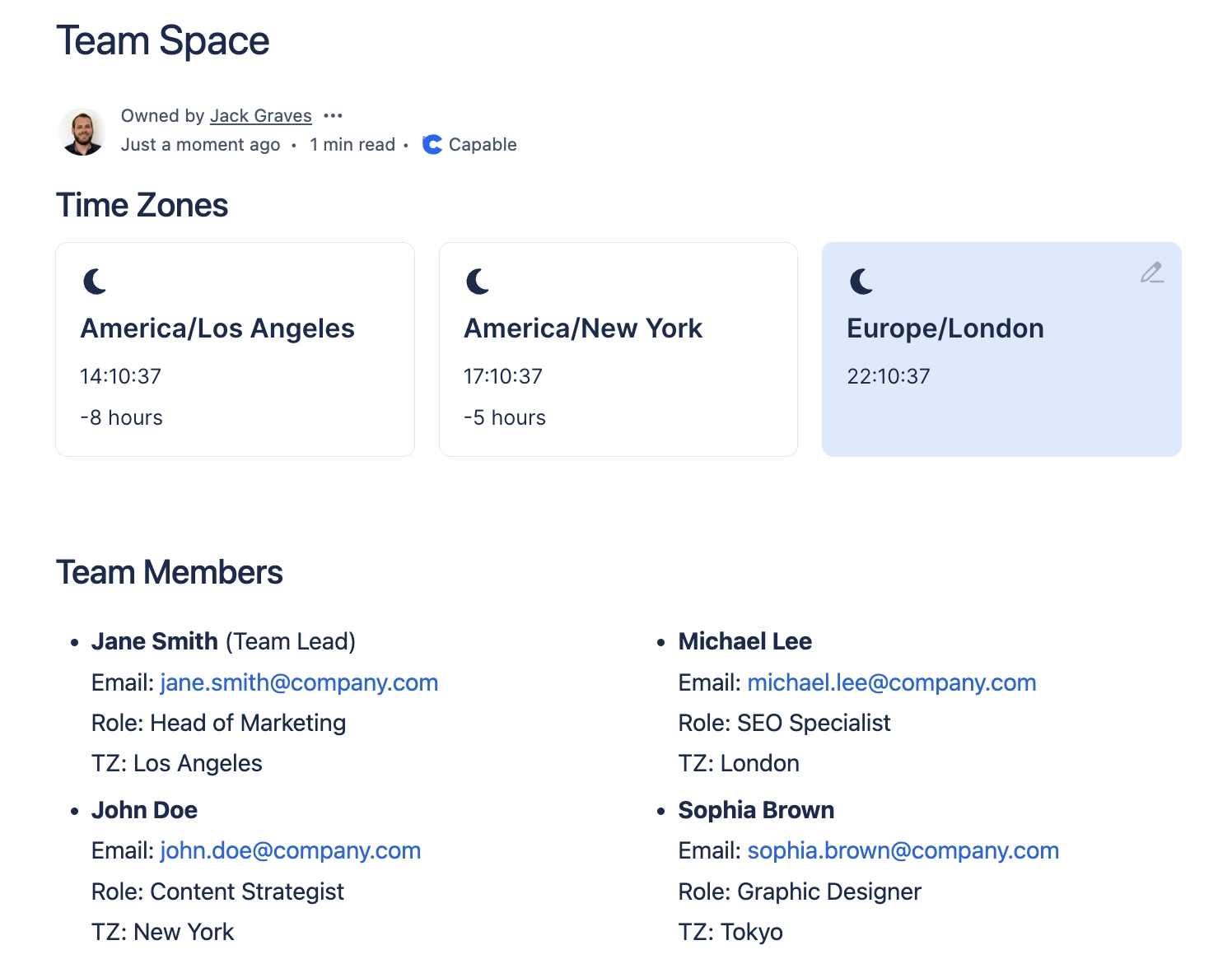This screenshot has height=973, width=1232.
Task: Open the three-dot more options menu
Action: point(333,116)
